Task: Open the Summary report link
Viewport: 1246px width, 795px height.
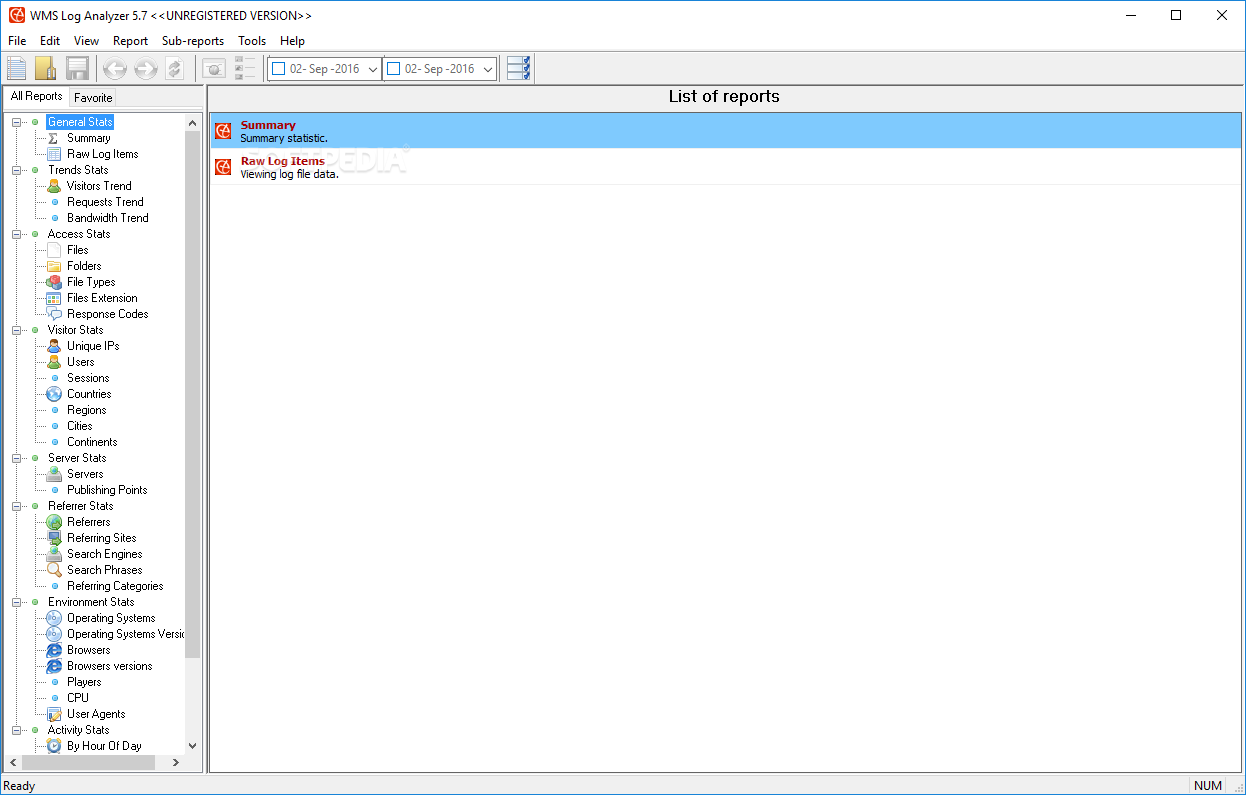Action: (268, 125)
